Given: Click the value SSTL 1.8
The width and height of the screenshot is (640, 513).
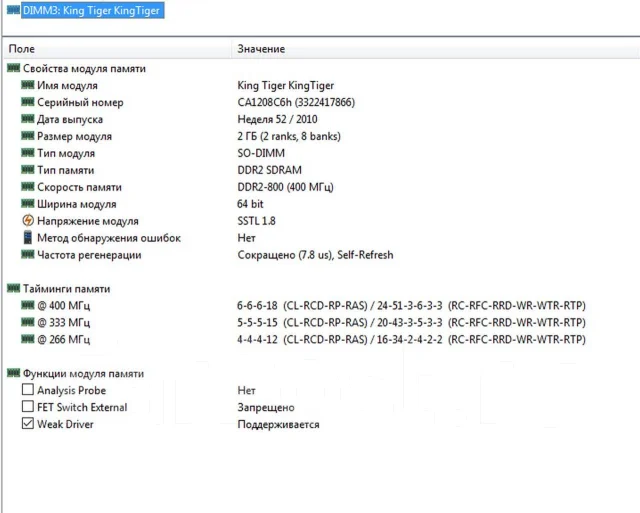Looking at the screenshot, I should point(256,221).
